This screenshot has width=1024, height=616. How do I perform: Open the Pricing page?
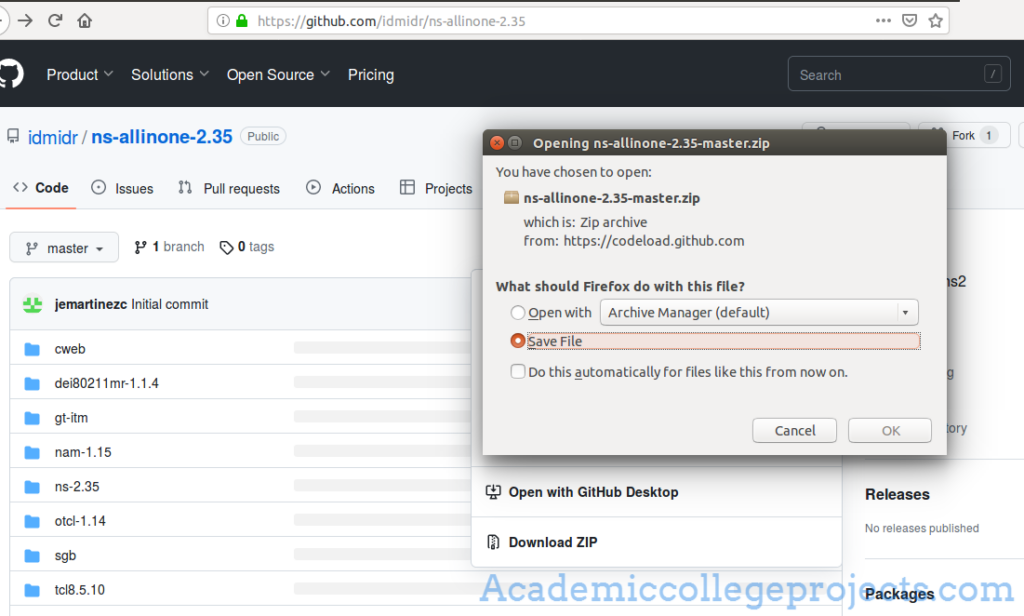point(371,74)
